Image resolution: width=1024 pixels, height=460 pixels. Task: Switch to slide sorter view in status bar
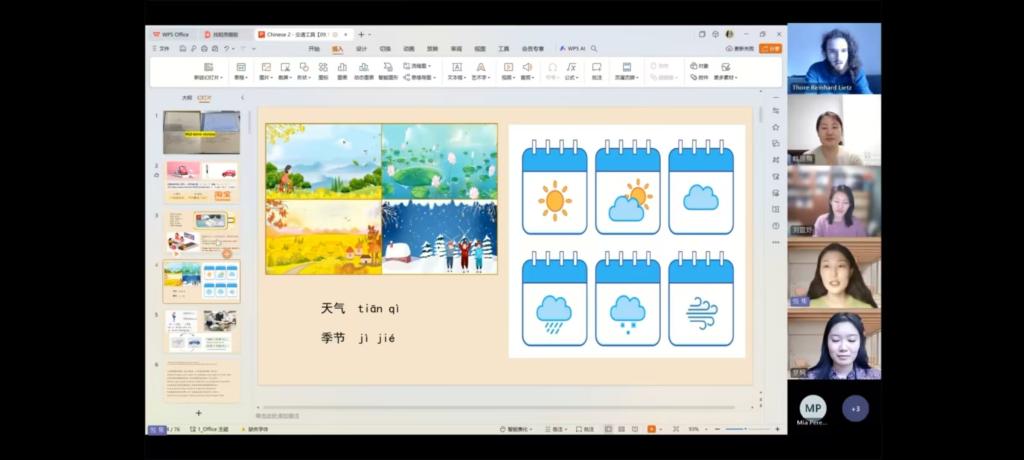621,429
